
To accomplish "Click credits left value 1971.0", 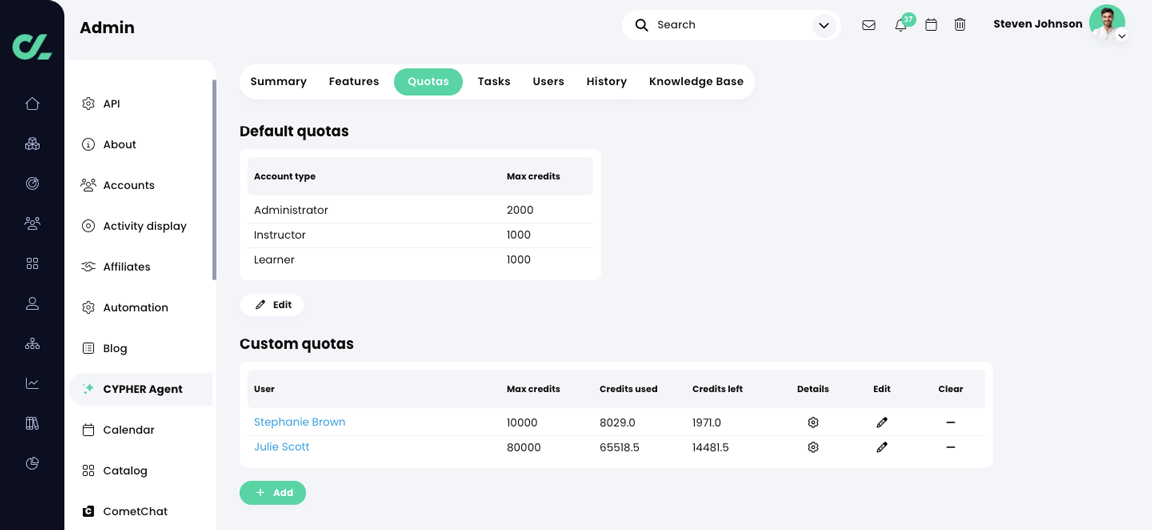I will pyautogui.click(x=707, y=423).
